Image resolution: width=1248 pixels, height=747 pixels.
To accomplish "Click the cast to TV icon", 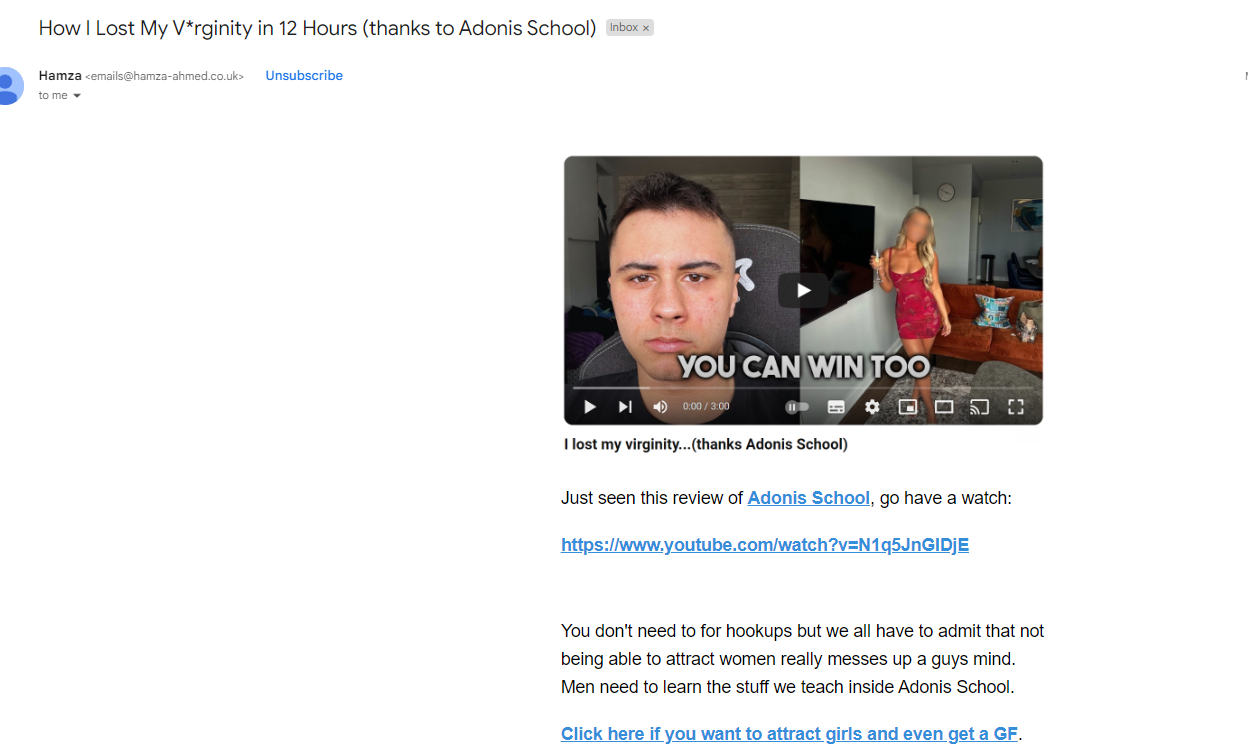I will [x=980, y=407].
